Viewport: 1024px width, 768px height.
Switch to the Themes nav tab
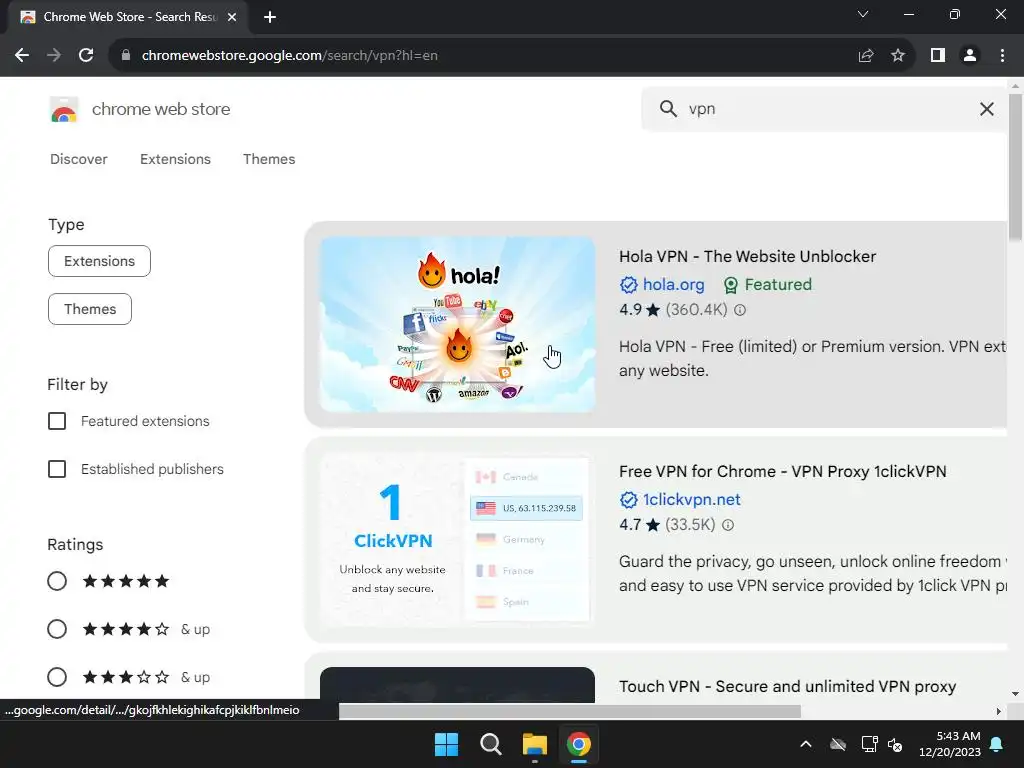point(269,159)
